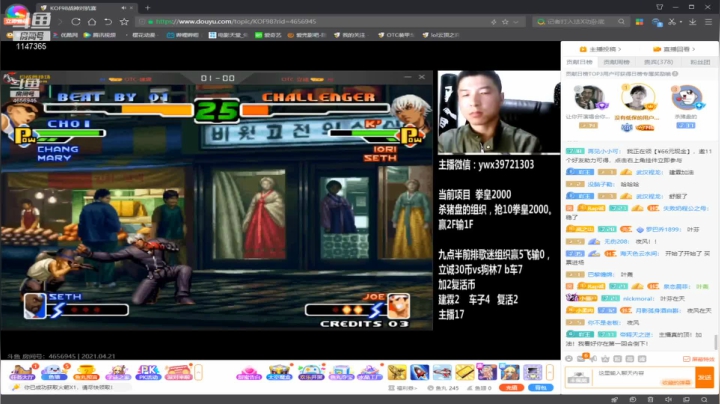Click the streamer webcam video area
720x404 pixels.
coord(499,112)
